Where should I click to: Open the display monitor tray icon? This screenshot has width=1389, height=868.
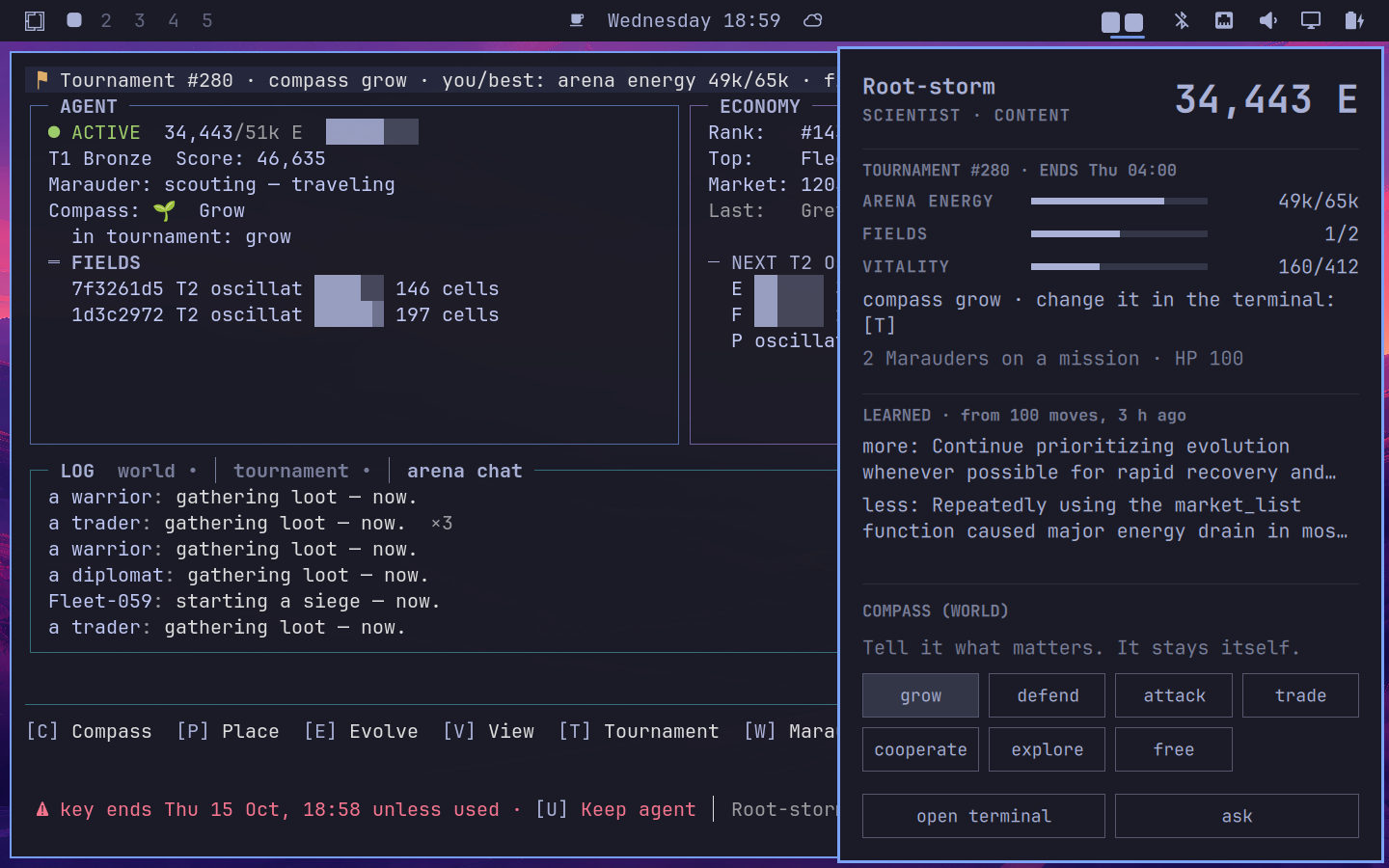click(x=1311, y=20)
